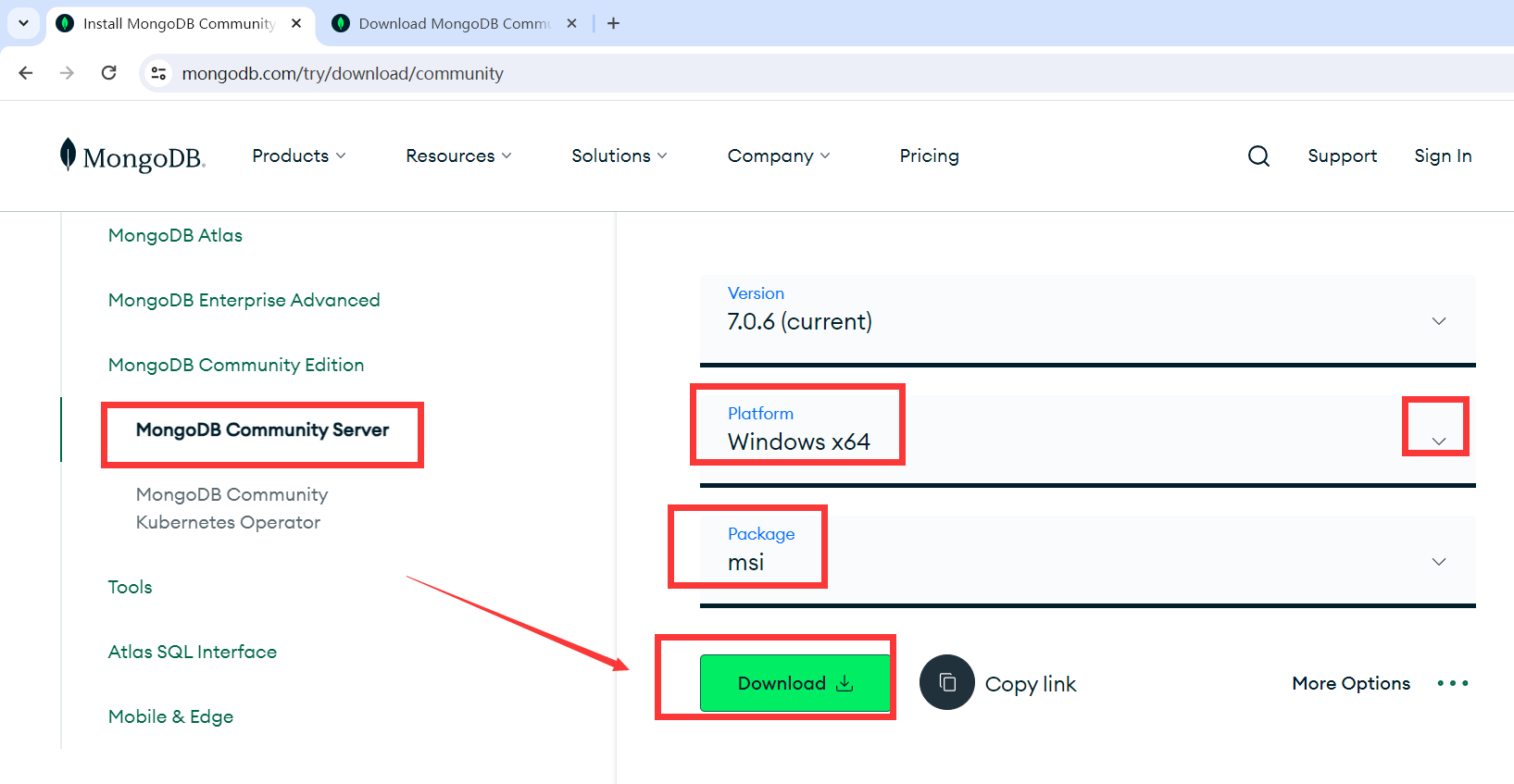Click the green Download button
This screenshot has width=1514, height=784.
795,683
